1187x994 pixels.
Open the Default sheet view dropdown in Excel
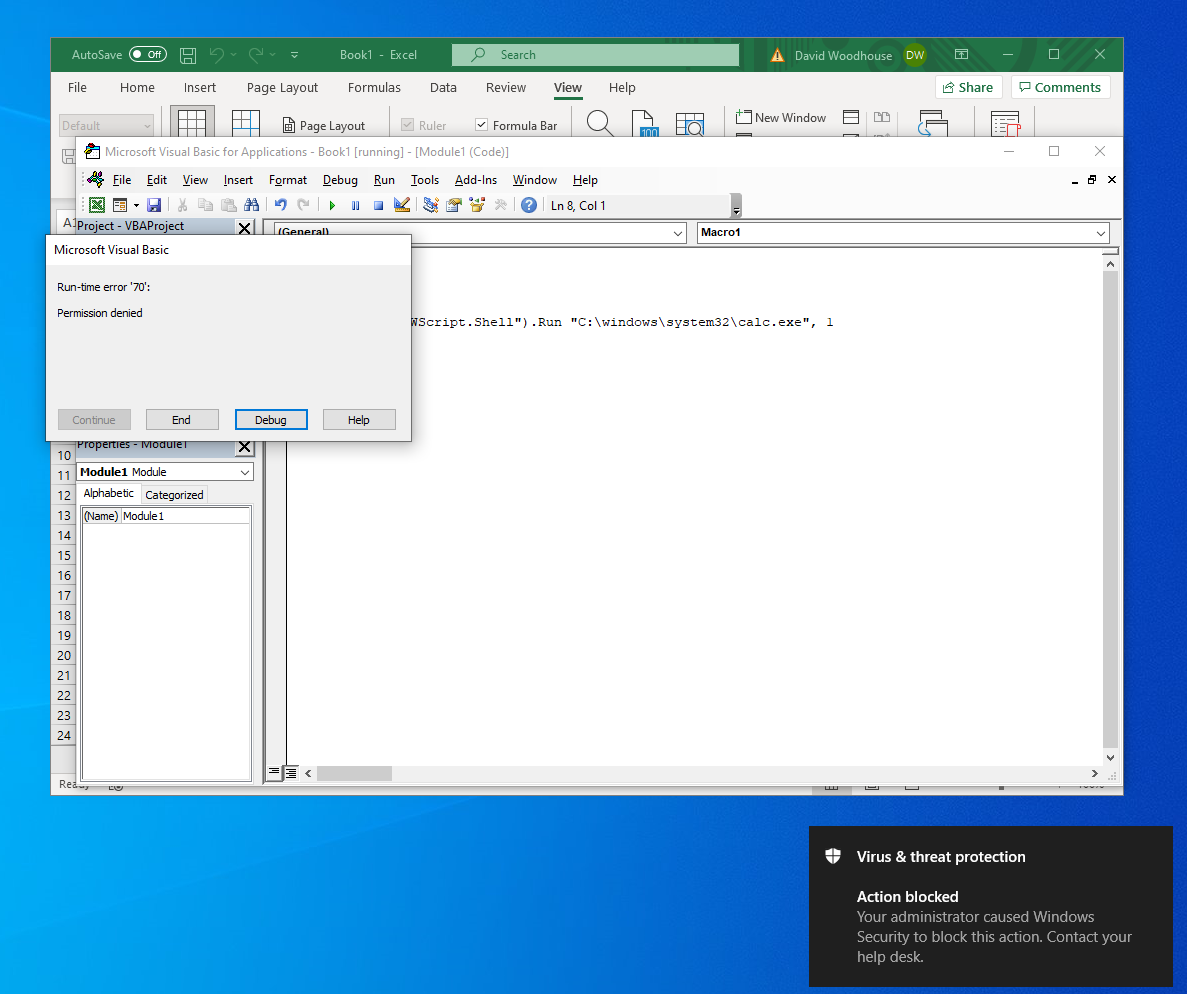107,126
